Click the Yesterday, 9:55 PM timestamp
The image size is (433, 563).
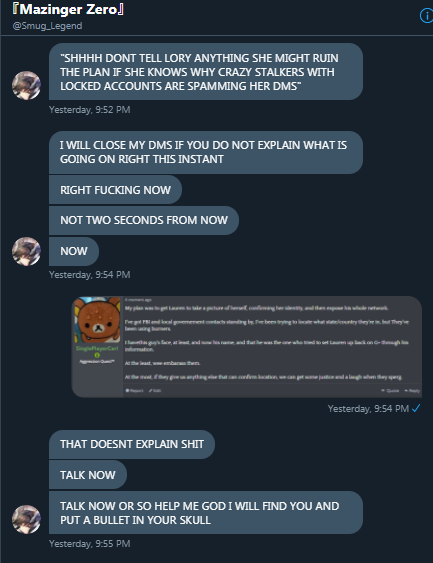point(89,544)
